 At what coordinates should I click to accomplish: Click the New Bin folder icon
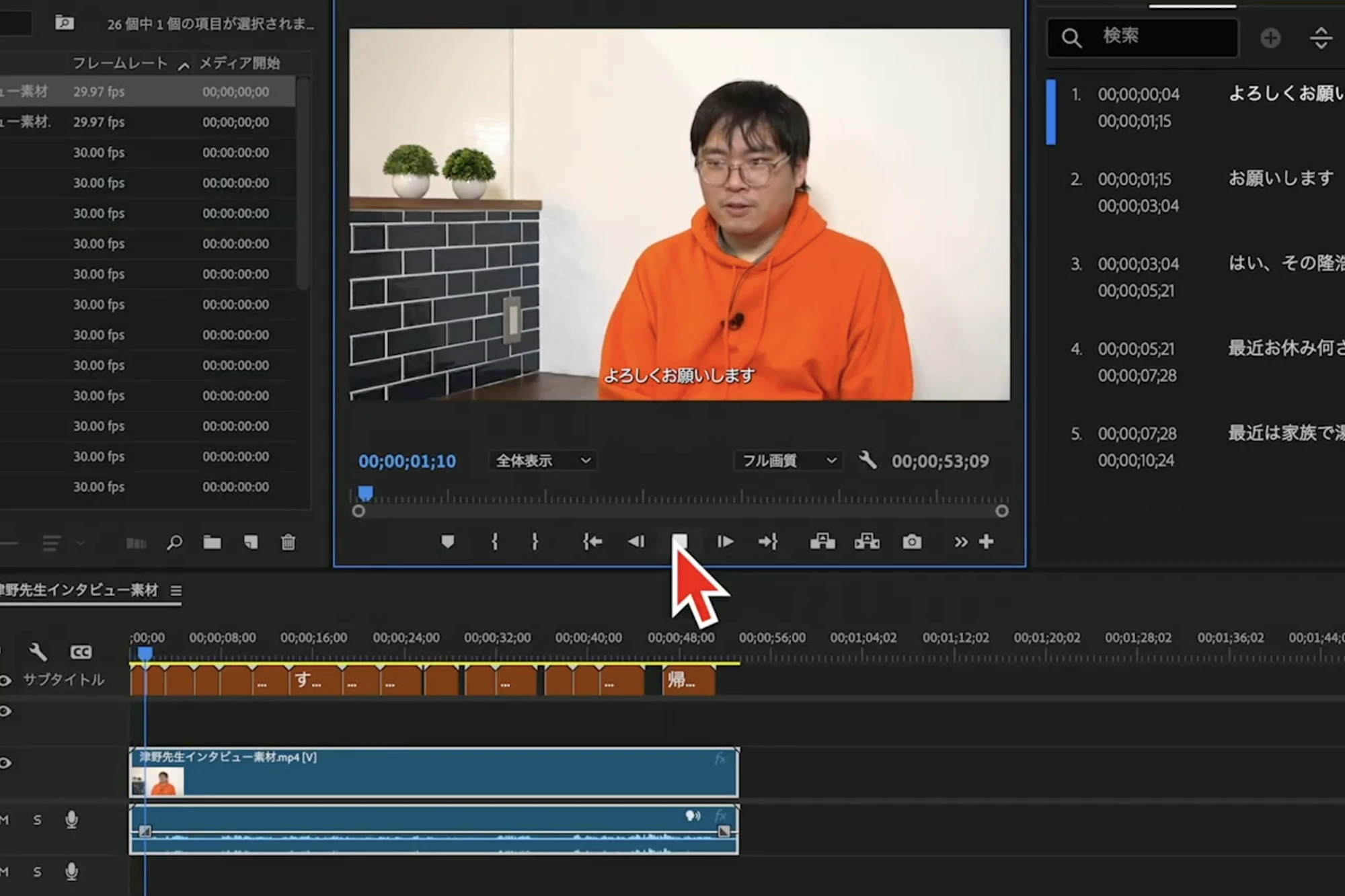[x=212, y=542]
